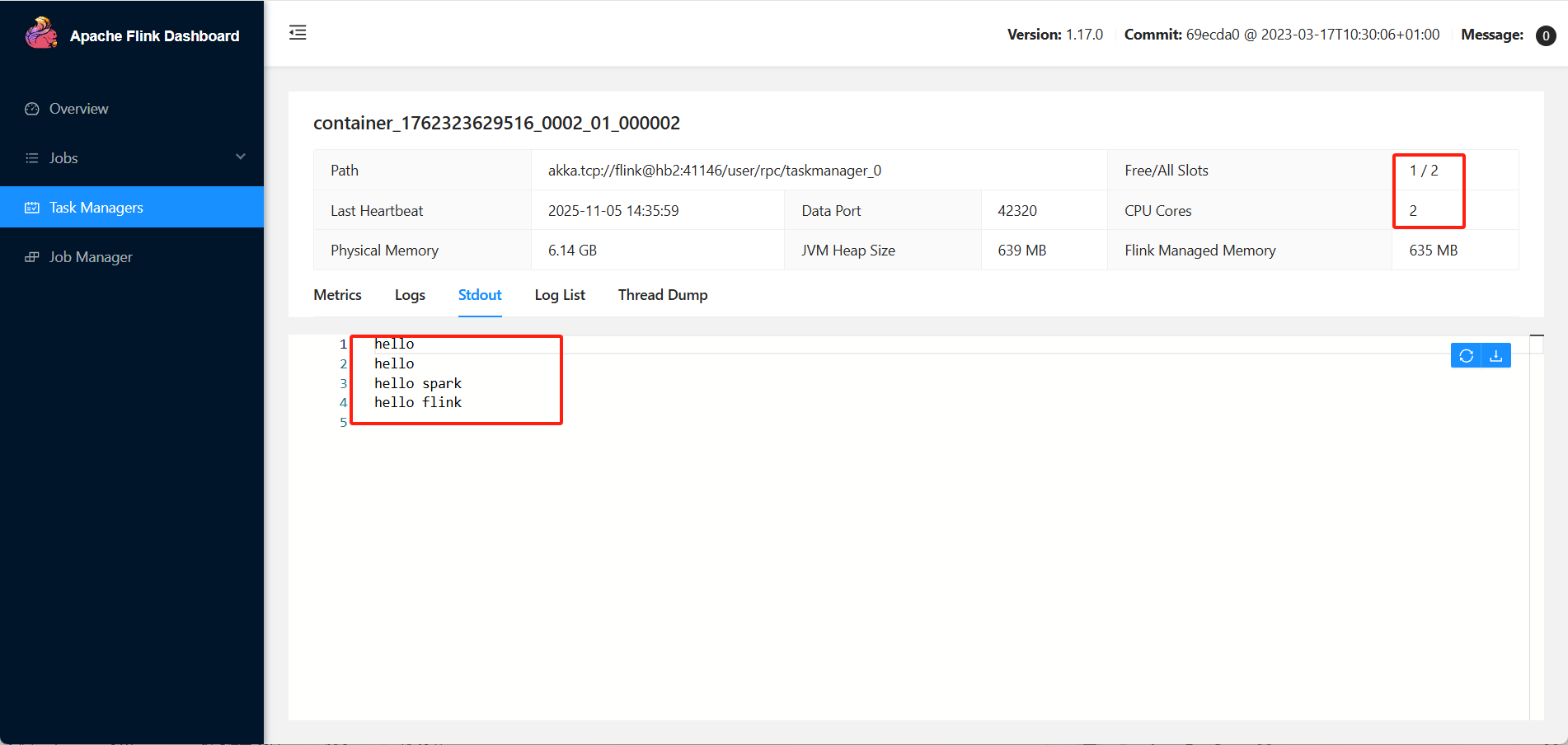Open the Jobs menu

(132, 158)
